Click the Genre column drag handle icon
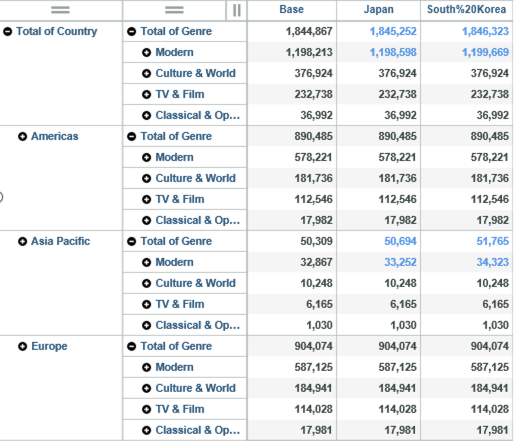516x444 pixels. click(174, 10)
